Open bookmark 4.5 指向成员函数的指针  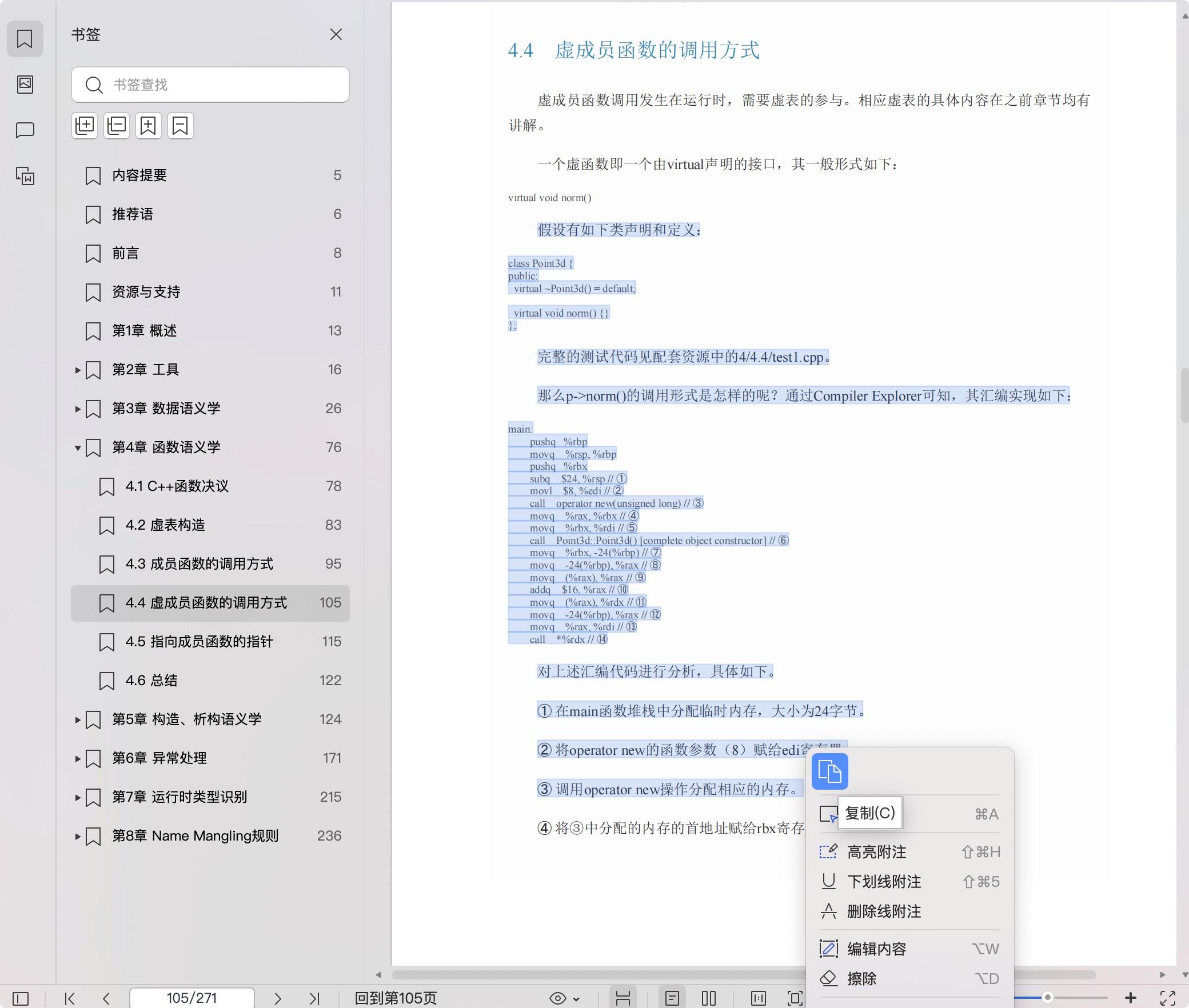click(199, 642)
